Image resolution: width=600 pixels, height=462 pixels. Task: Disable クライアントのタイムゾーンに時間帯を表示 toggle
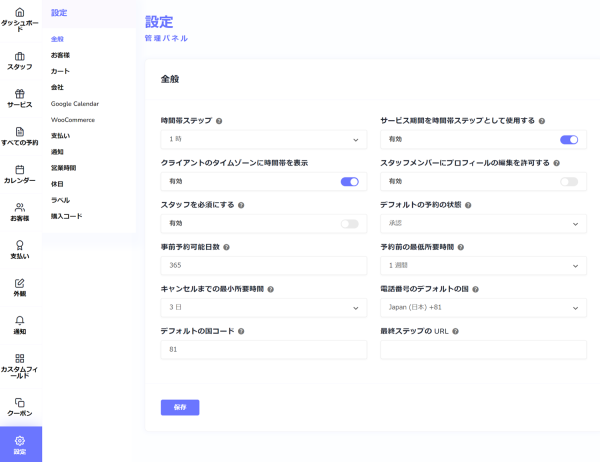click(349, 182)
